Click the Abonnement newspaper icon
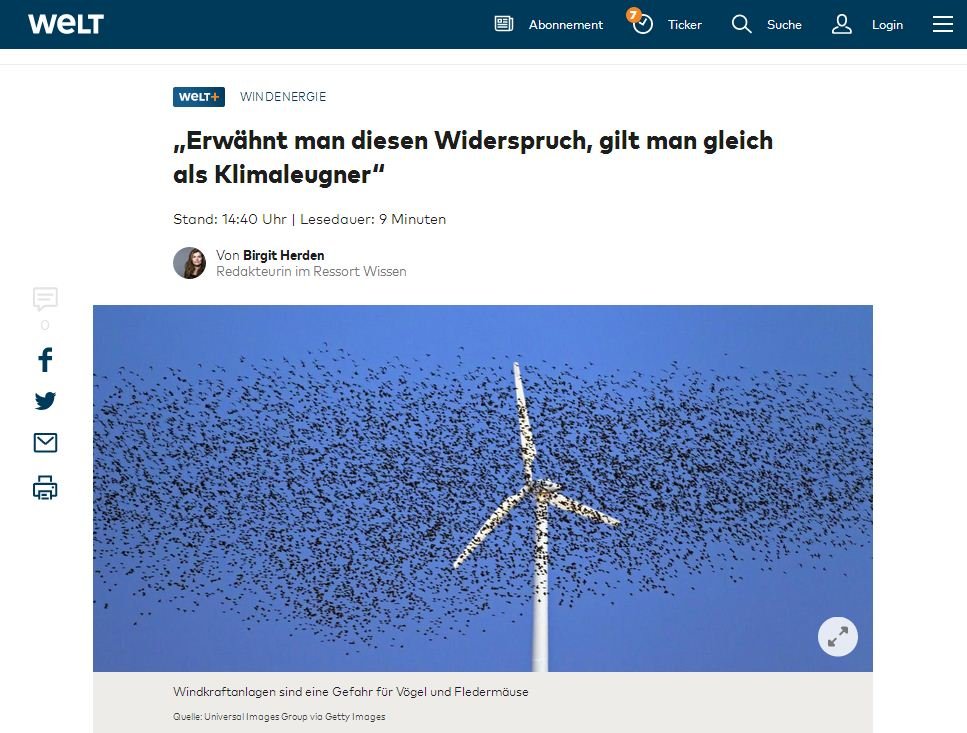Viewport: 967px width, 733px height. [504, 24]
